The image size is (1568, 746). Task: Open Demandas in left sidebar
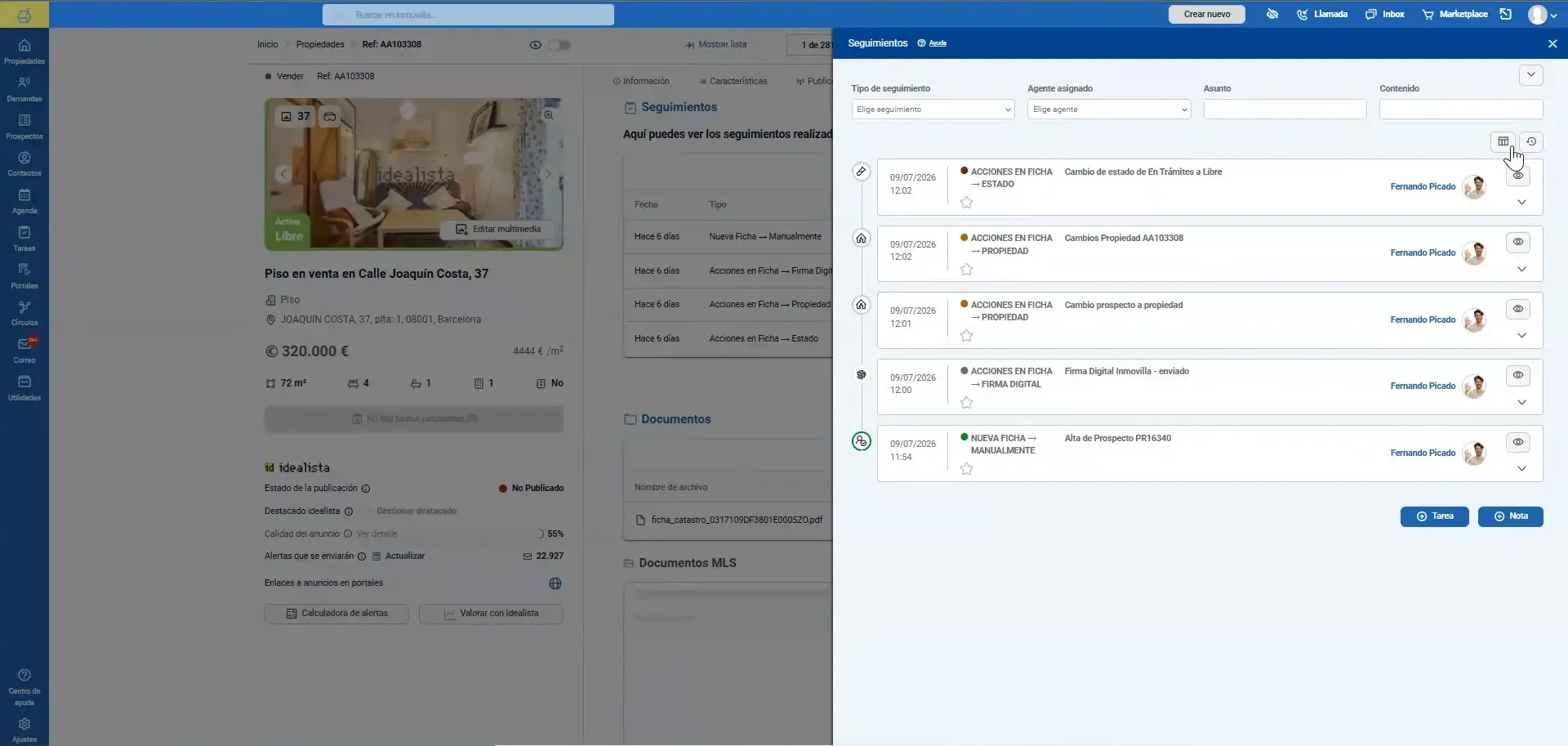coord(24,89)
